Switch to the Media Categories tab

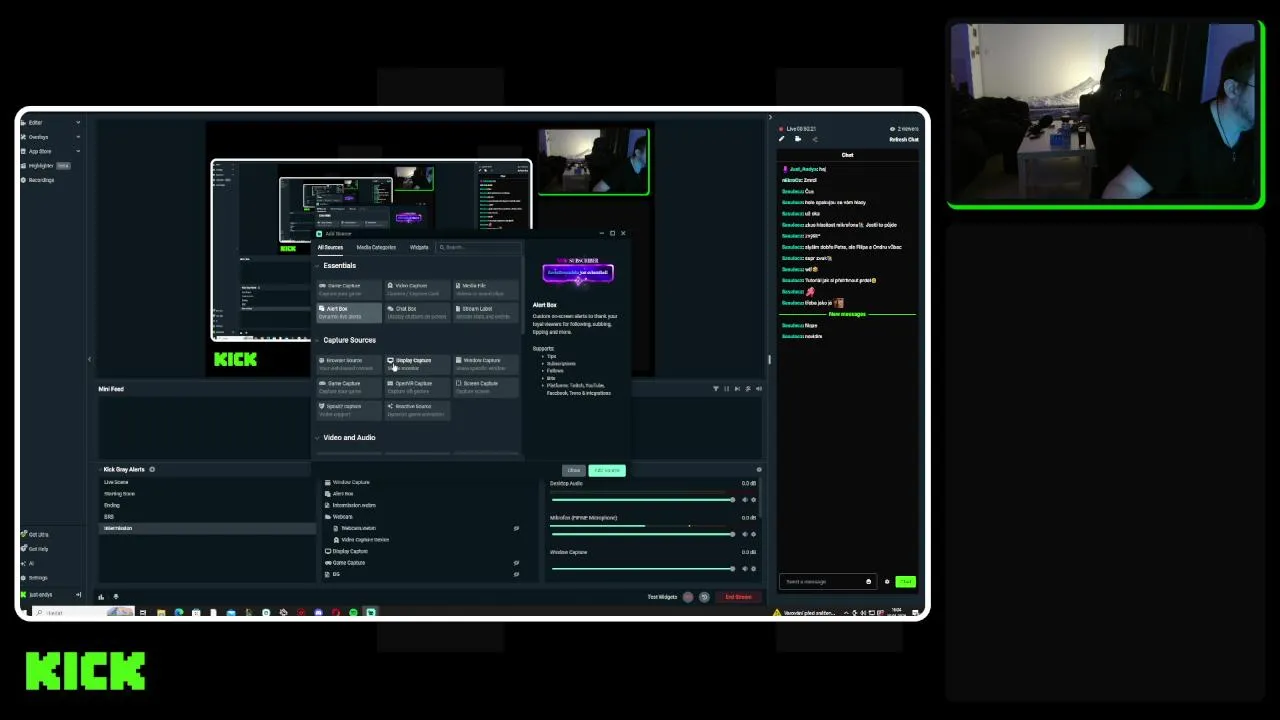point(376,248)
